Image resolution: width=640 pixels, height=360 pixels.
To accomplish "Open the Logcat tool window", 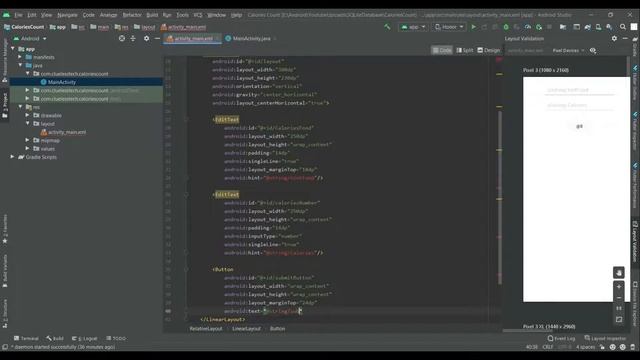I will pyautogui.click(x=84, y=338).
